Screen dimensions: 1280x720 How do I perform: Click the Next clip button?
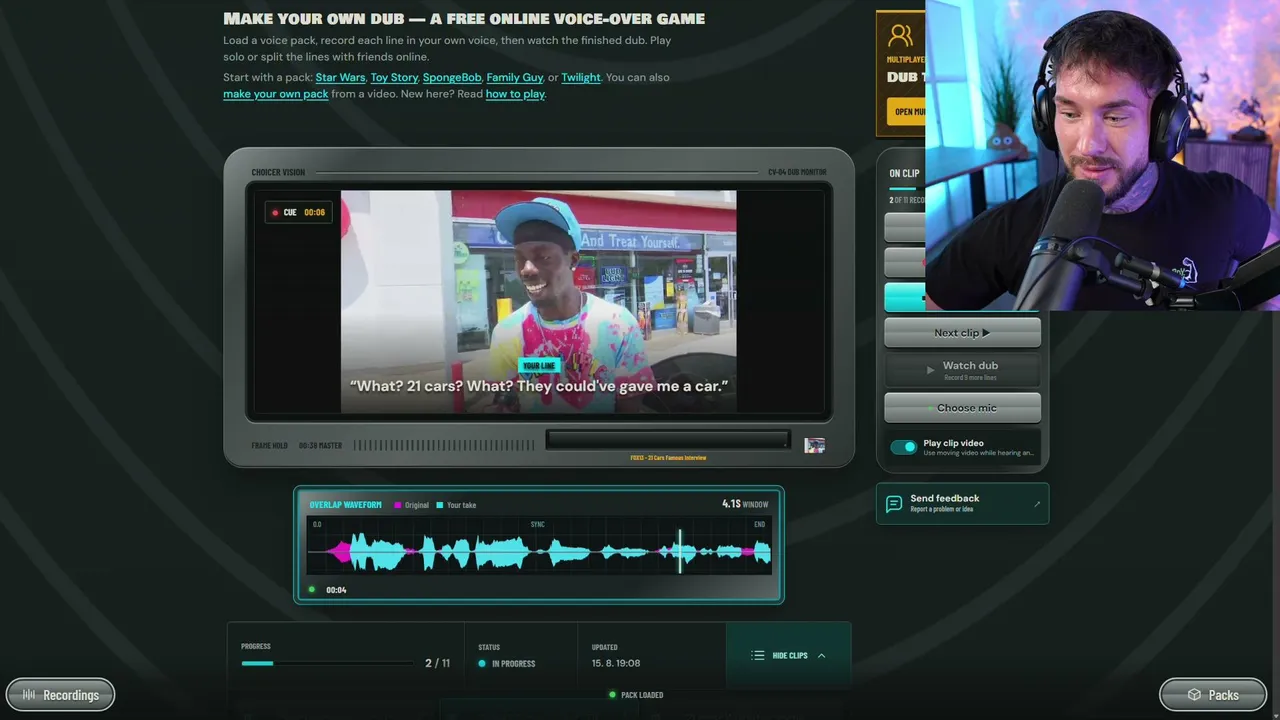click(962, 333)
